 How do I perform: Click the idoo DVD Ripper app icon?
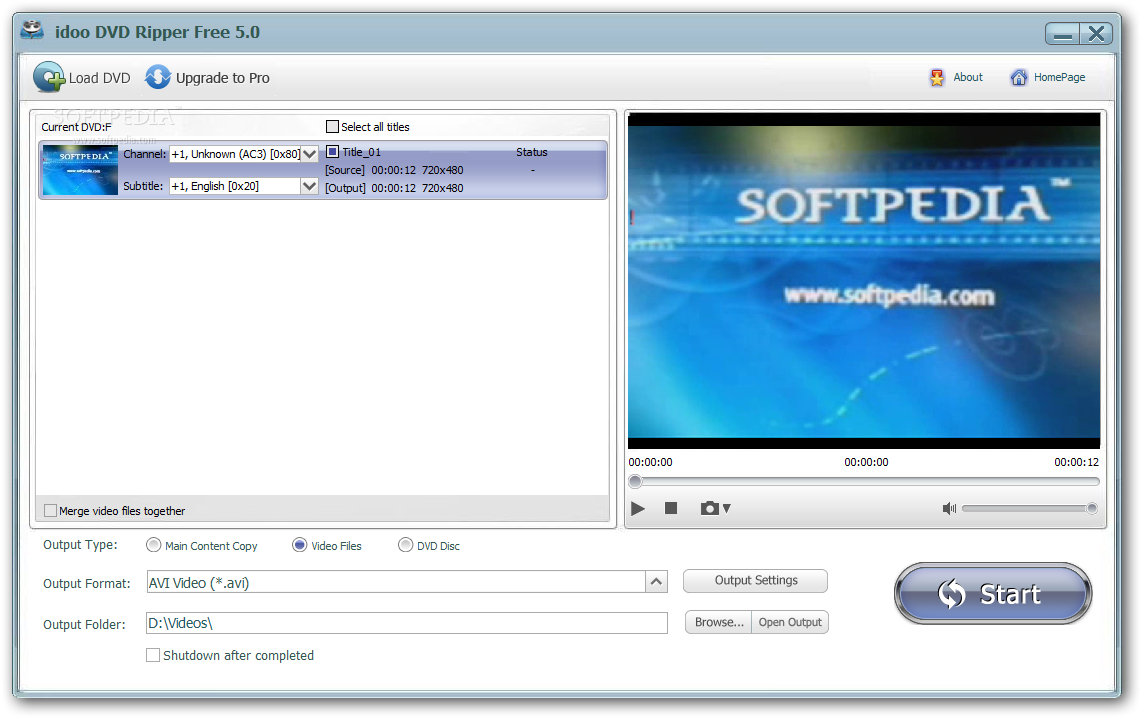[x=32, y=31]
